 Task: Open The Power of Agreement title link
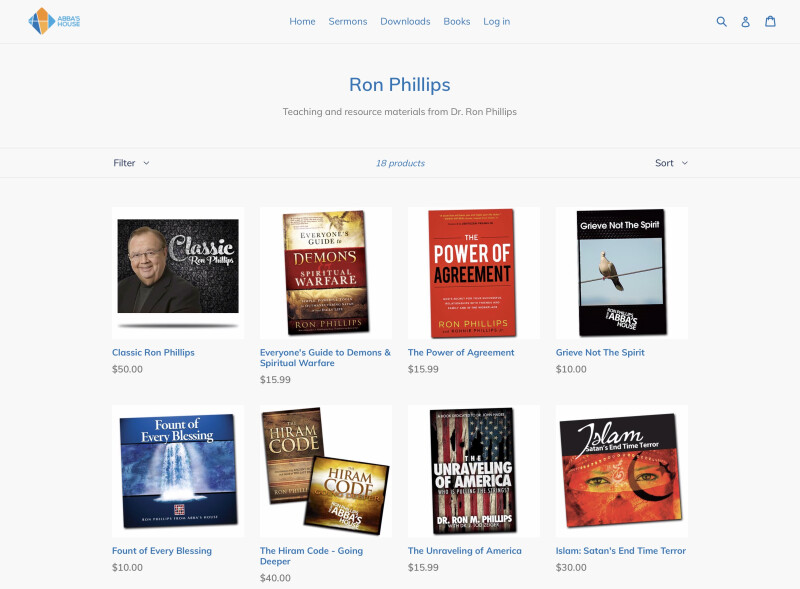coord(461,352)
